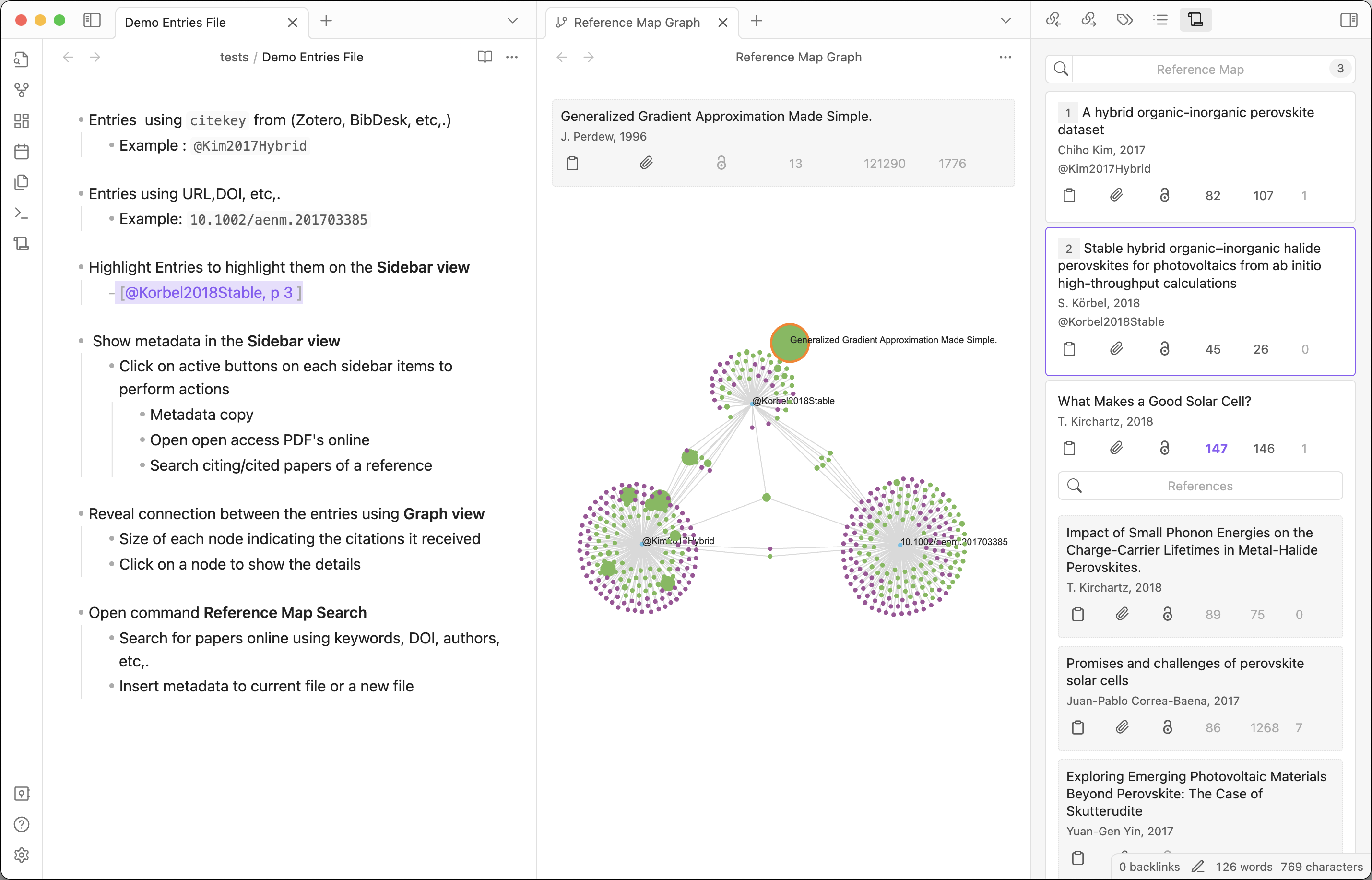Open the command palette terminal icon

pos(22,213)
